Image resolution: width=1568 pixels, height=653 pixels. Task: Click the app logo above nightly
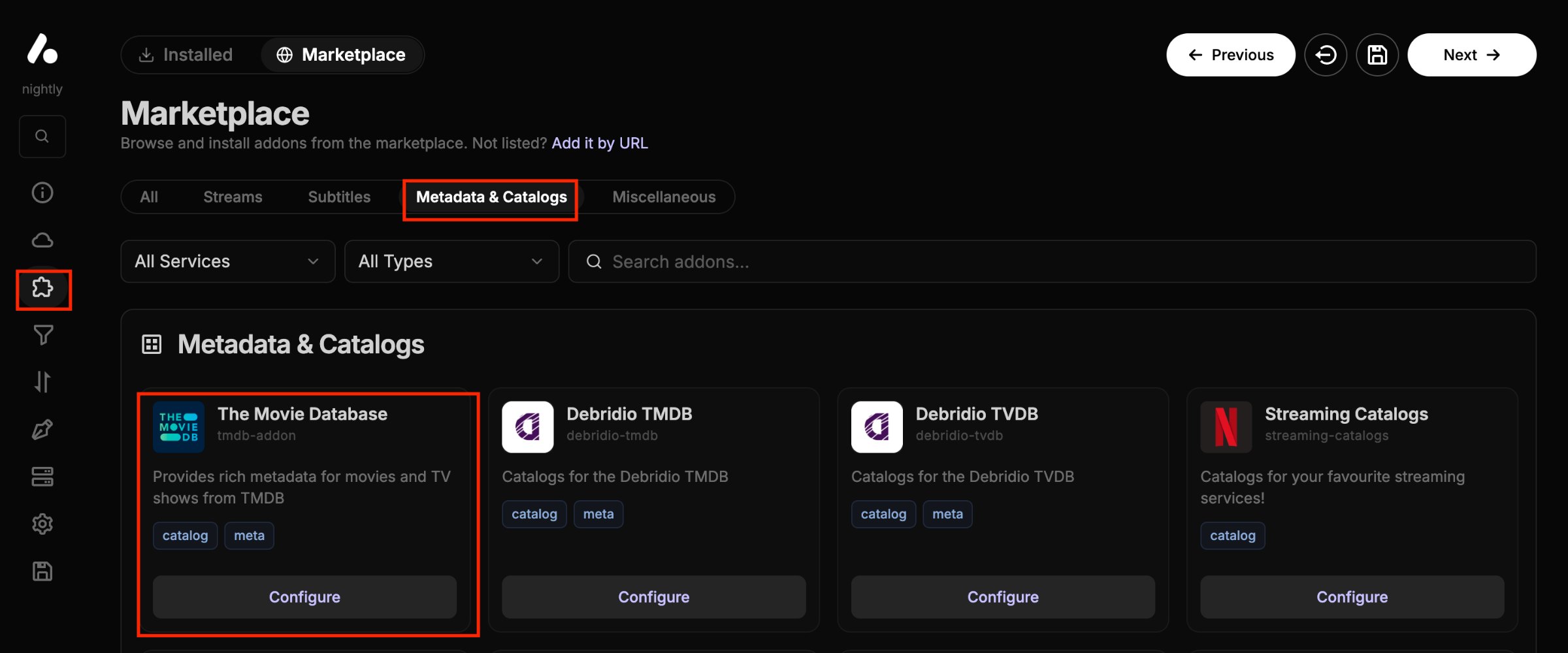(42, 49)
